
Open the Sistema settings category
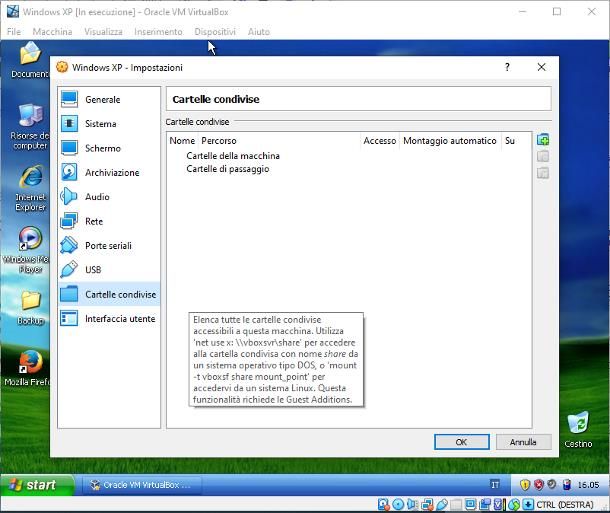pos(109,124)
